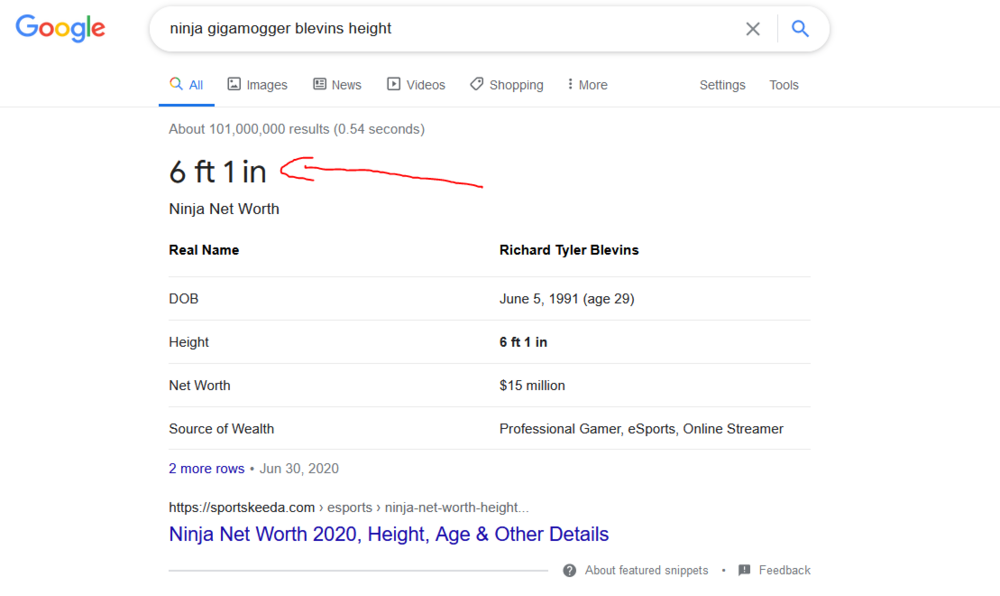Switch to the All results tab
Viewport: 1000px width, 596px height.
[186, 85]
